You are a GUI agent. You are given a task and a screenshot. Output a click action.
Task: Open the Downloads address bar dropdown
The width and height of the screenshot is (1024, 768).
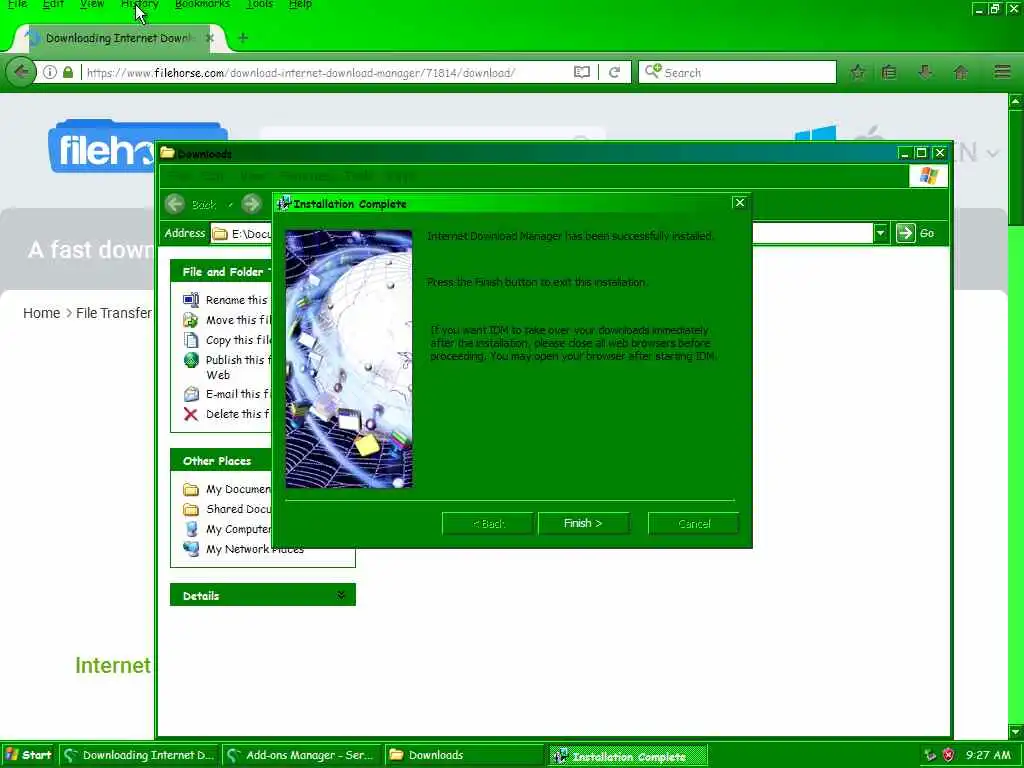[880, 233]
